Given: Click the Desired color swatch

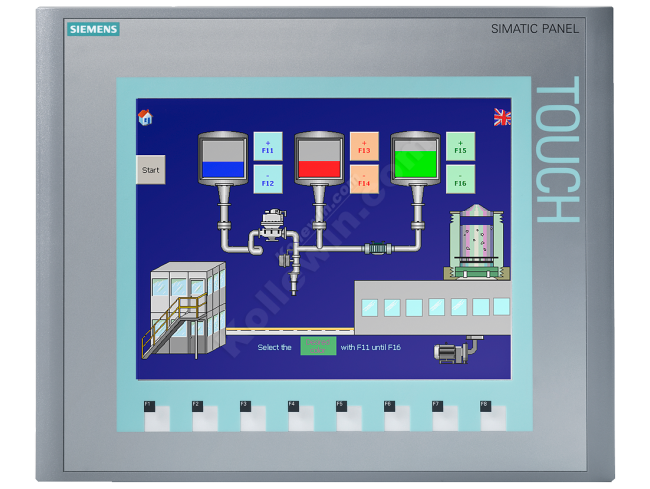Looking at the screenshot, I should click(x=318, y=346).
